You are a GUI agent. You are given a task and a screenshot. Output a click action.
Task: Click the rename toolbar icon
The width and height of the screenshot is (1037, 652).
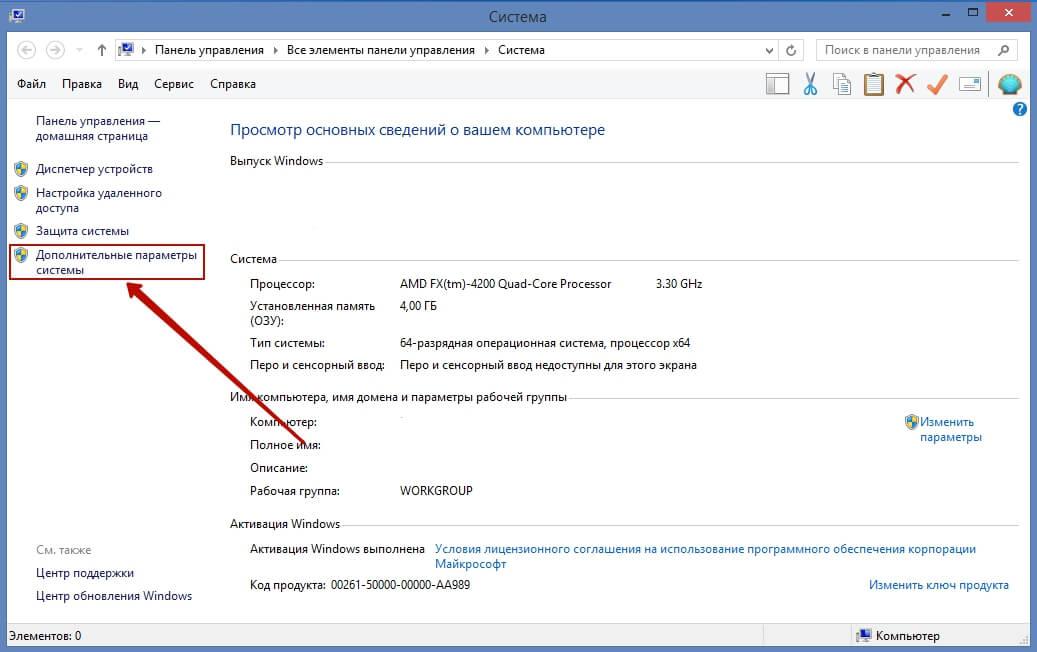[x=970, y=84]
